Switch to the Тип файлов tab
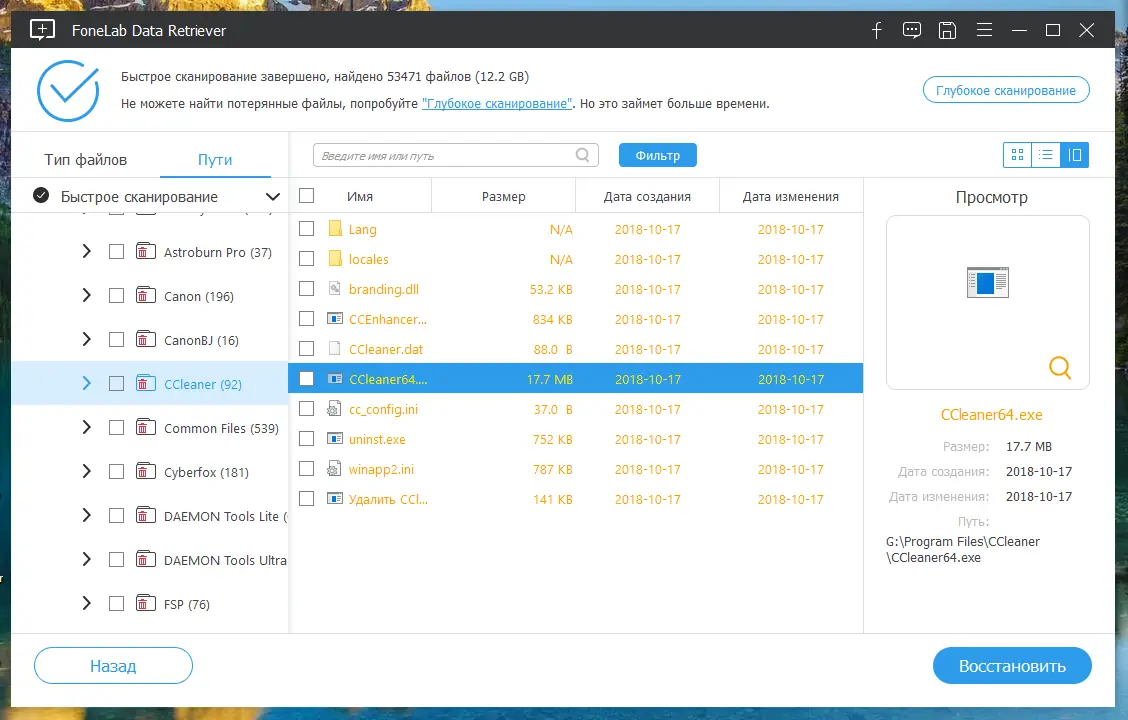This screenshot has height=720, width=1128. (86, 160)
